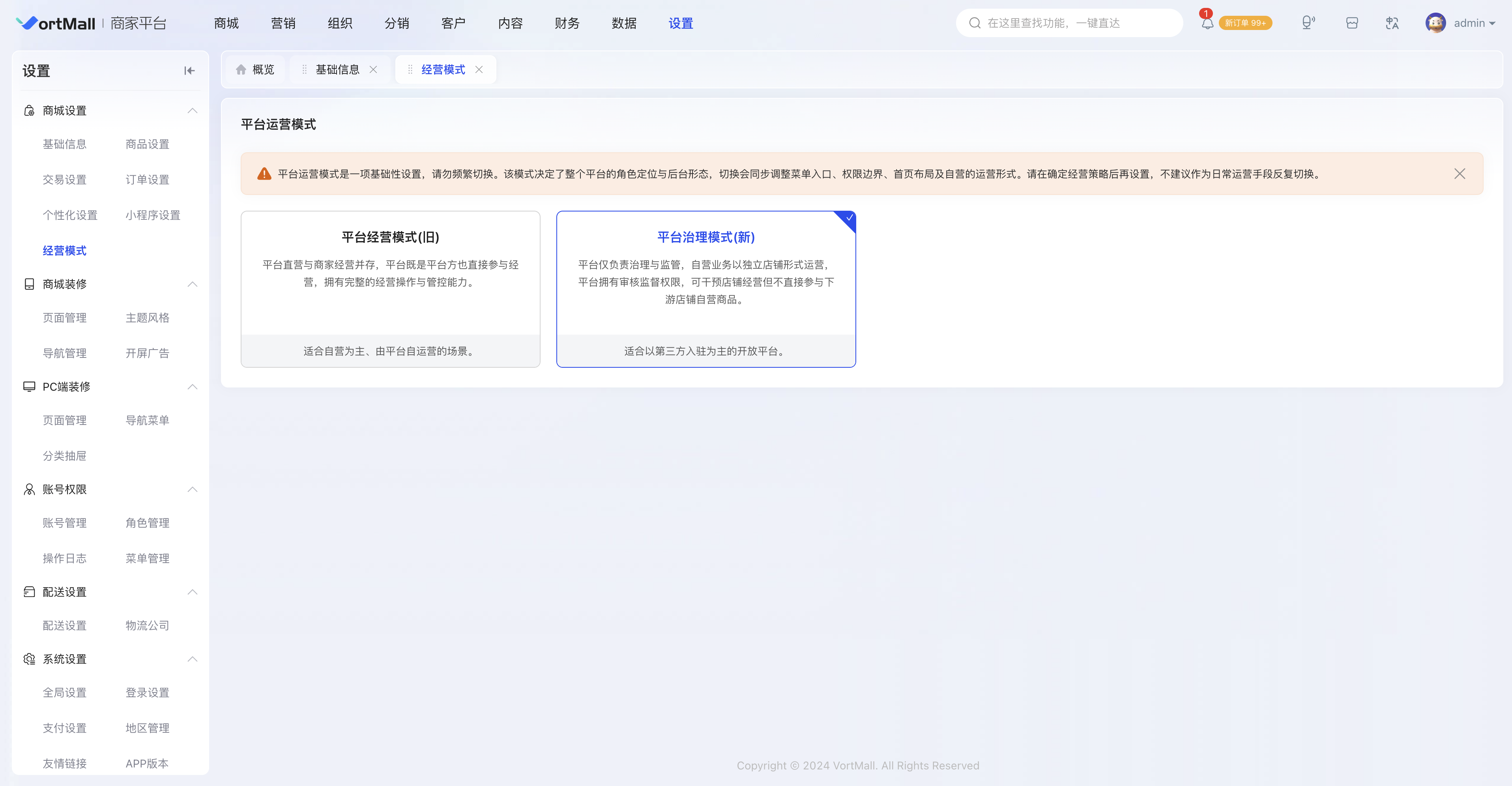Collapse the 商城装修 group chevron

(192, 284)
